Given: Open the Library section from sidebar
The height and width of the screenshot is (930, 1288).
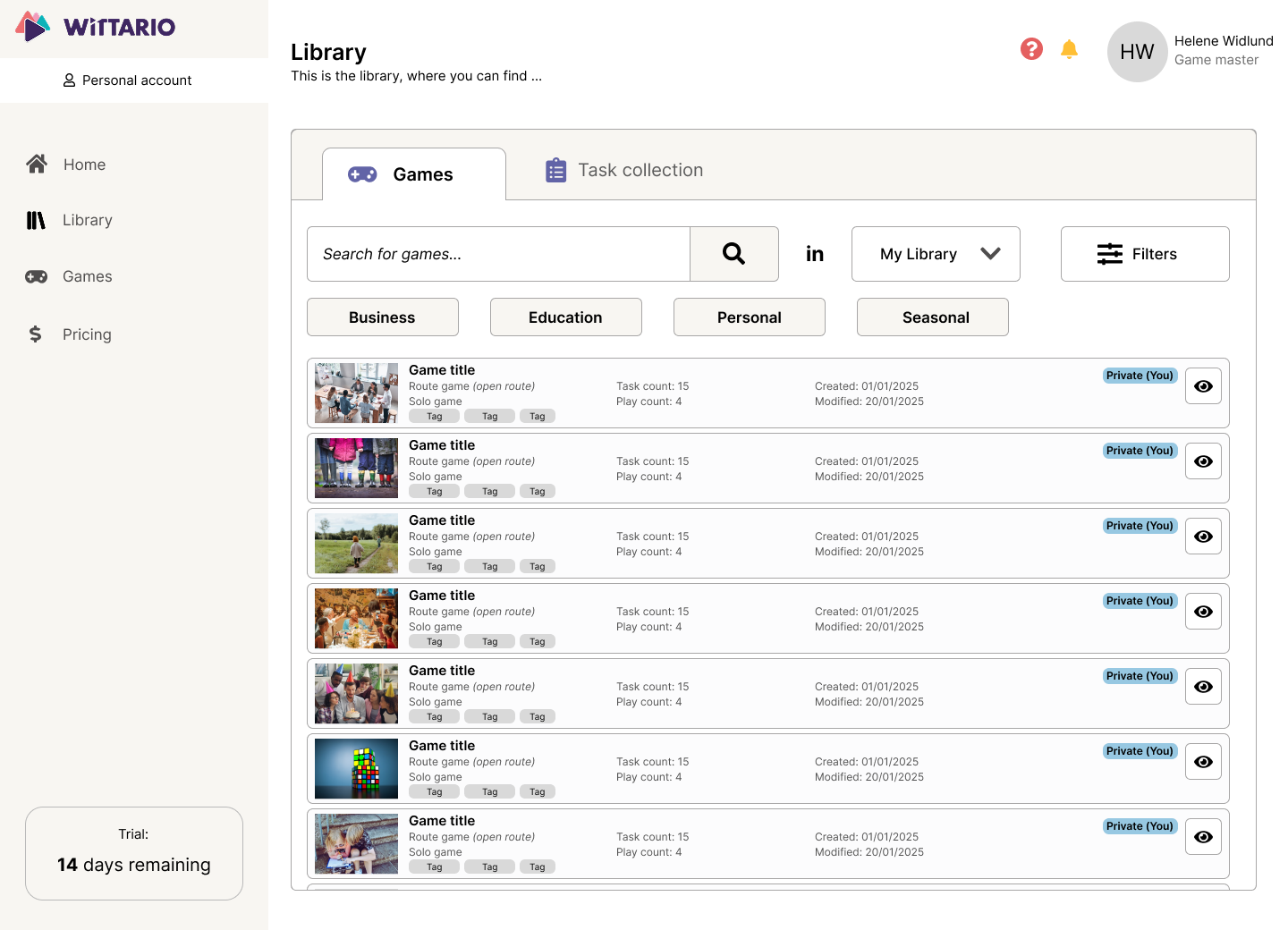Looking at the screenshot, I should tap(87, 220).
